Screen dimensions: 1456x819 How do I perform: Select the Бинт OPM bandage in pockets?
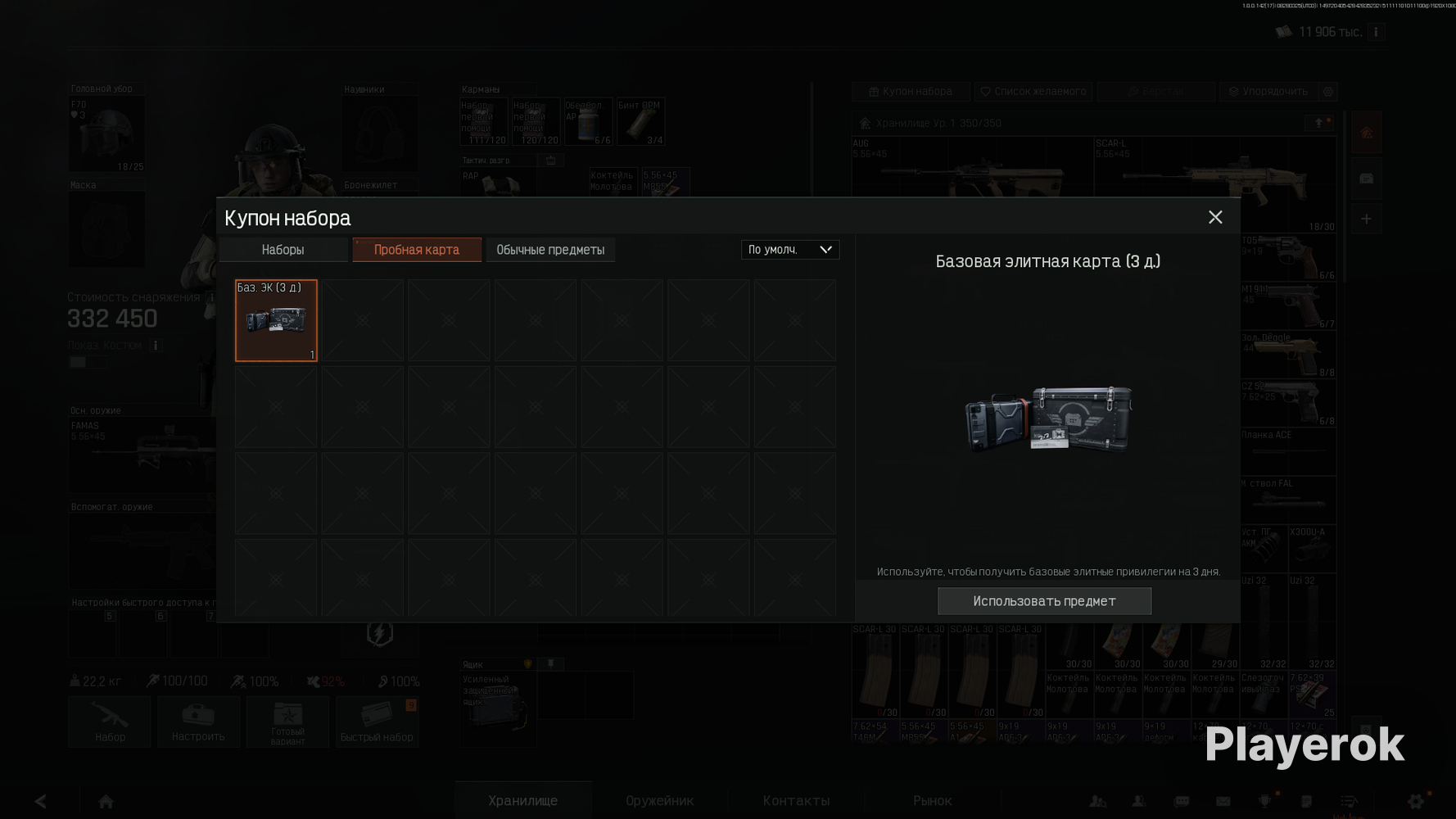(640, 122)
